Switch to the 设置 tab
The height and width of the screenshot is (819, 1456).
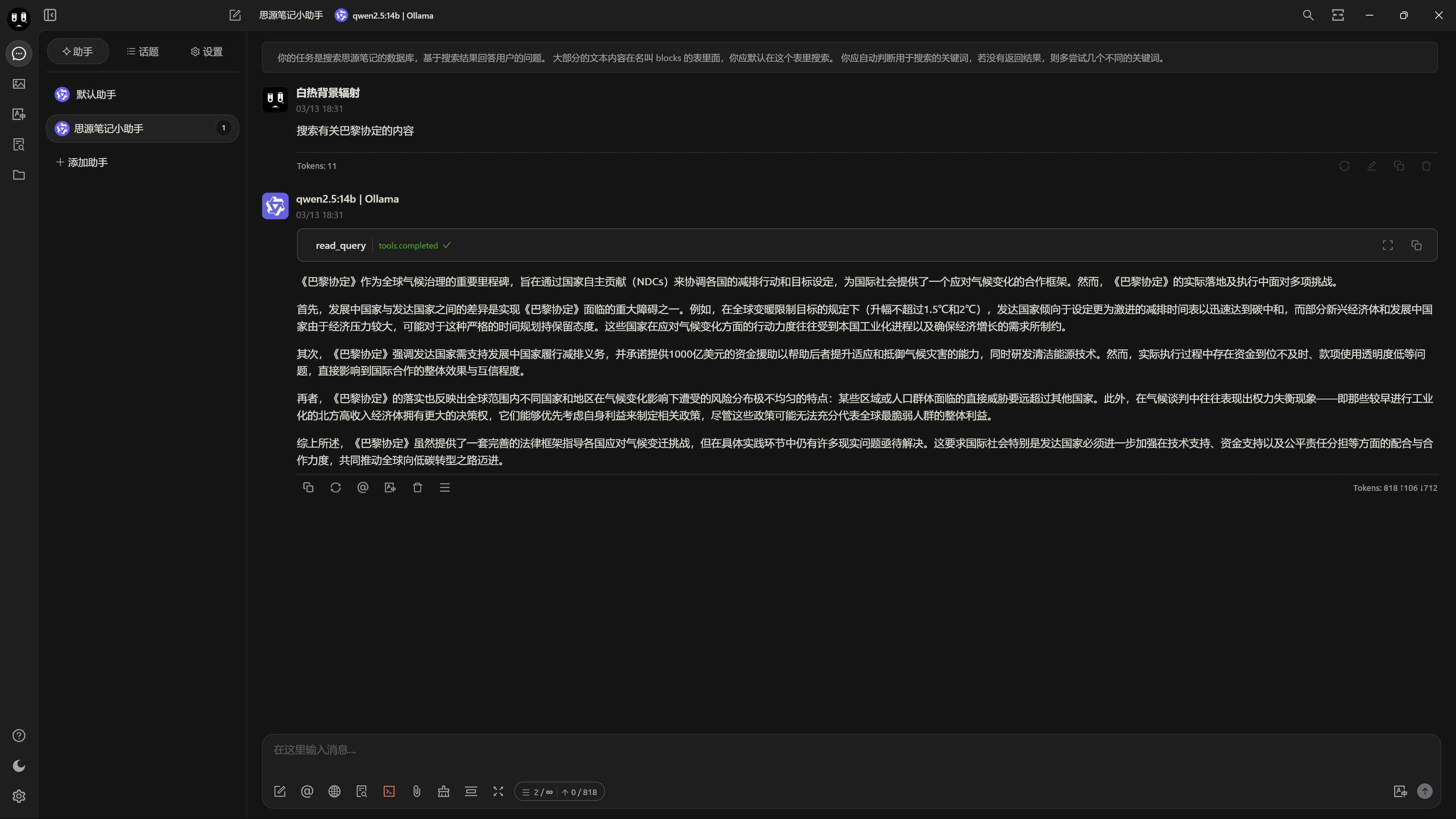pyautogui.click(x=207, y=52)
